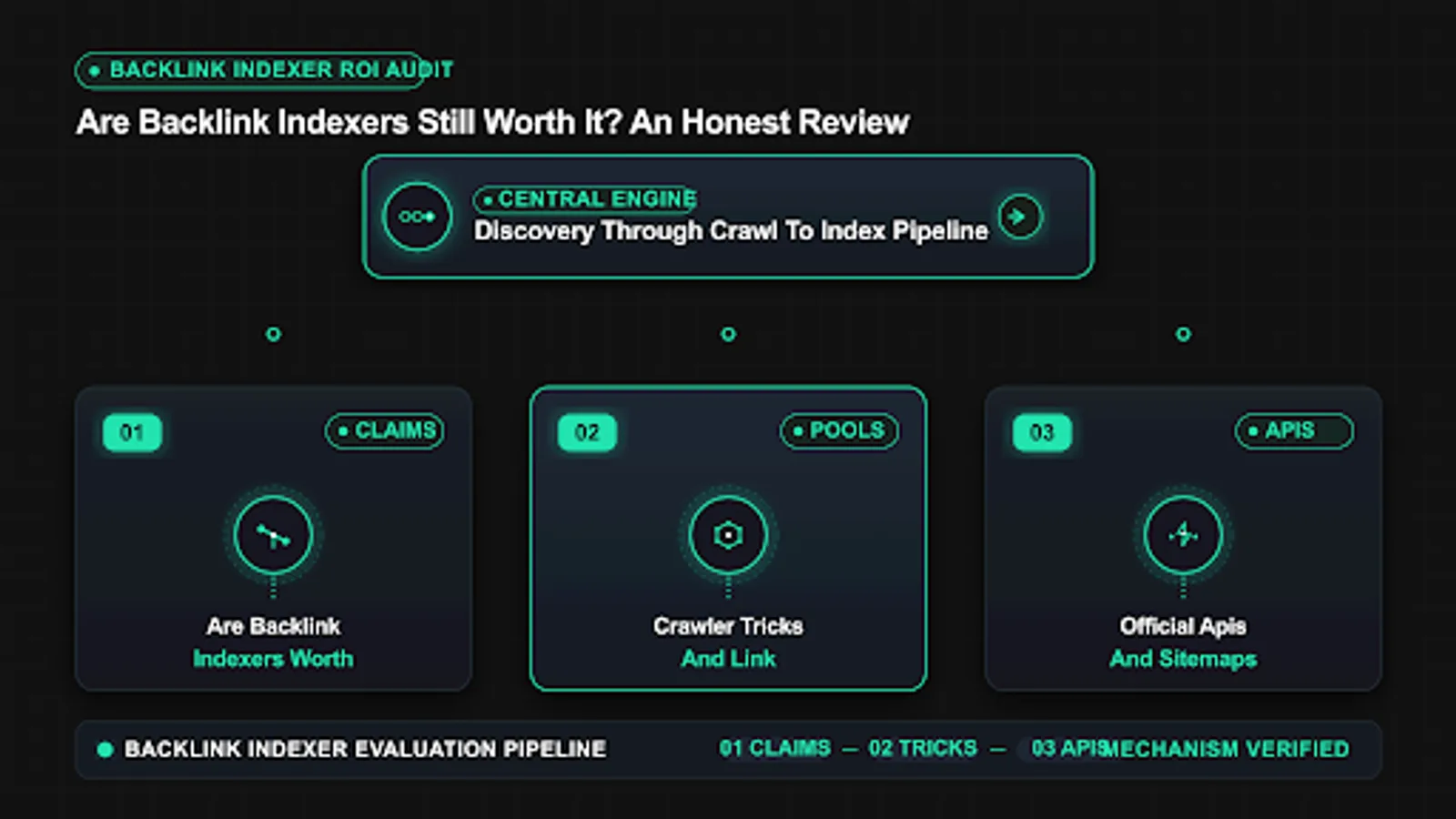The width and height of the screenshot is (1456, 819).
Task: Click 'Official Apis' card title text
Action: (x=1183, y=626)
